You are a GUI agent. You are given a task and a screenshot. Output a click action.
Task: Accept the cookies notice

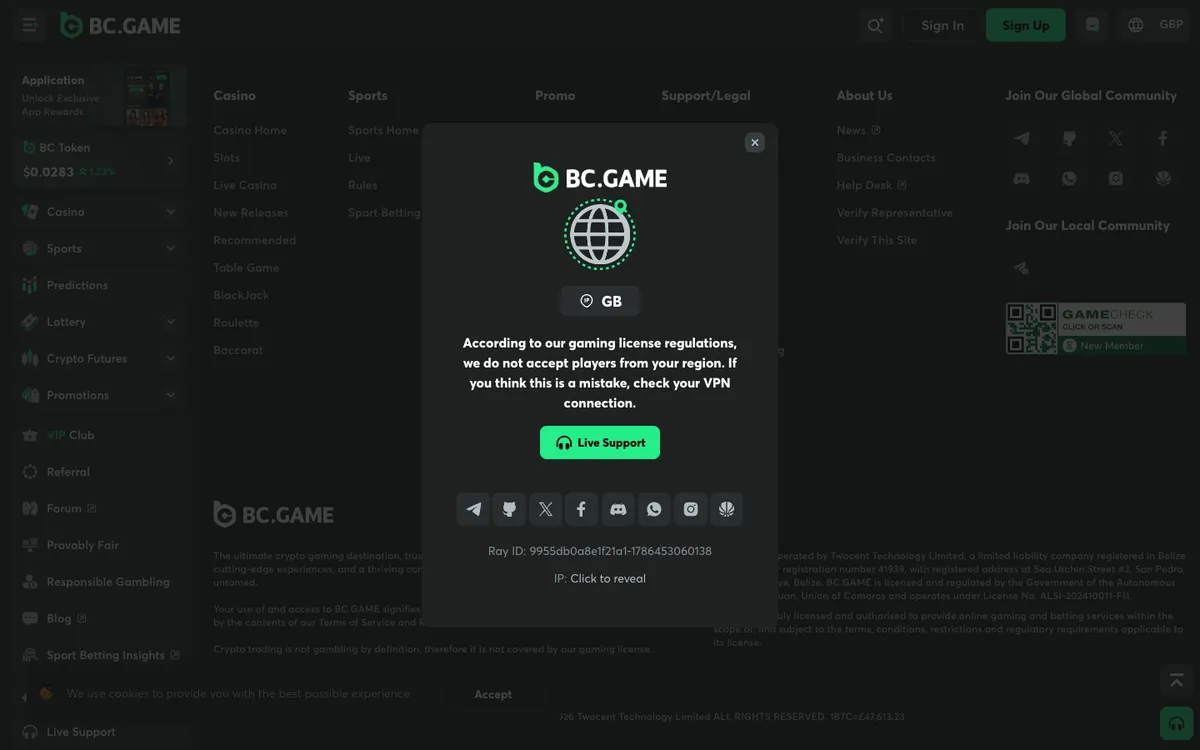(x=493, y=694)
